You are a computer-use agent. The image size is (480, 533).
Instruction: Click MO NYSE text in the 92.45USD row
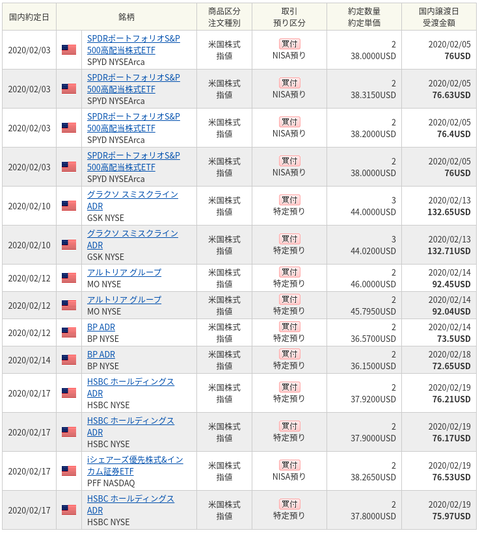click(104, 284)
